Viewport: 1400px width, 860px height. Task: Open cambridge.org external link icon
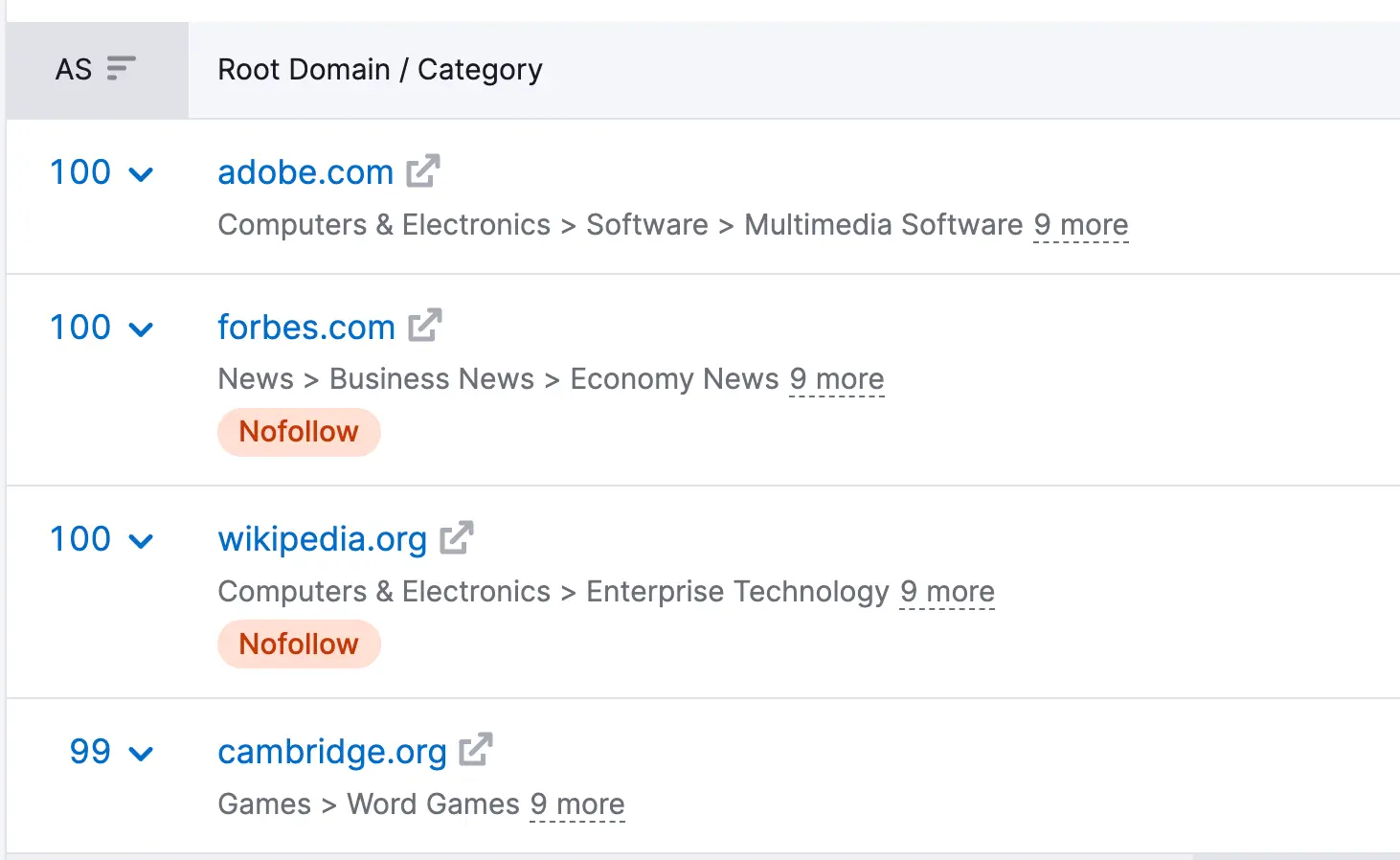(476, 750)
